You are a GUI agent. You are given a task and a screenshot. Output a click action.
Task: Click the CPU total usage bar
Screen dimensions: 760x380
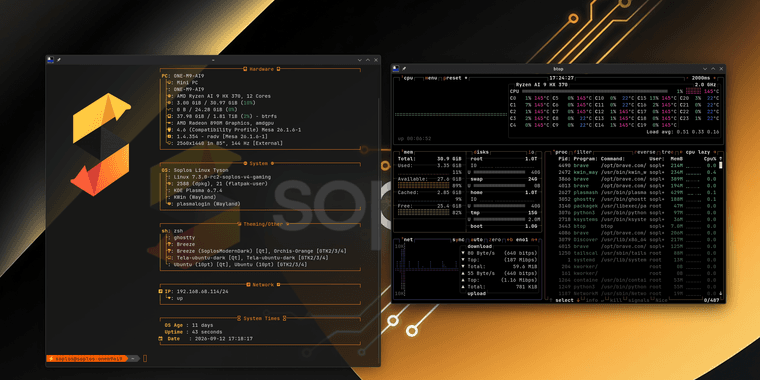click(x=596, y=91)
